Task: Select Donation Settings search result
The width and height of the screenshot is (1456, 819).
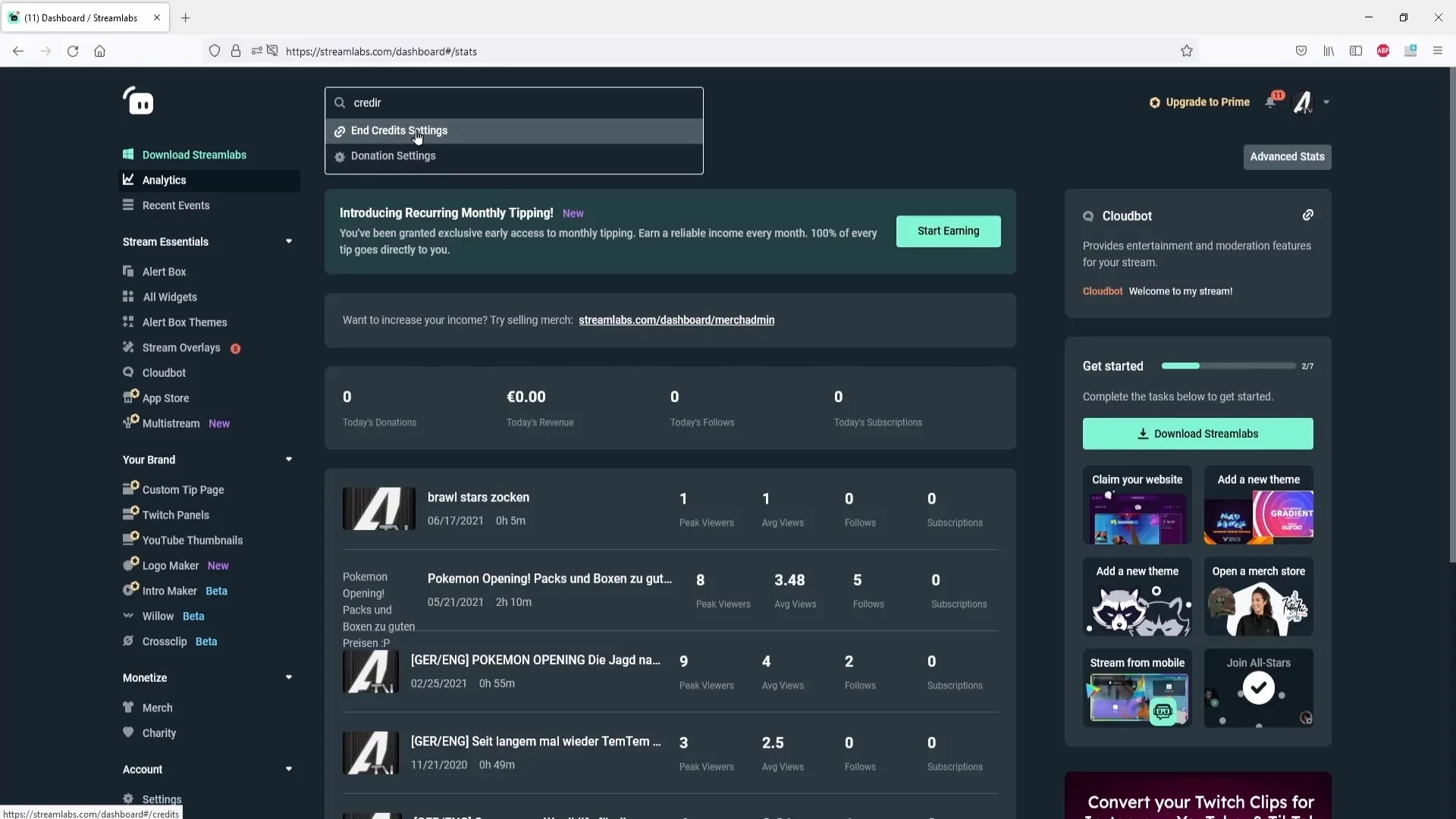Action: coord(514,155)
